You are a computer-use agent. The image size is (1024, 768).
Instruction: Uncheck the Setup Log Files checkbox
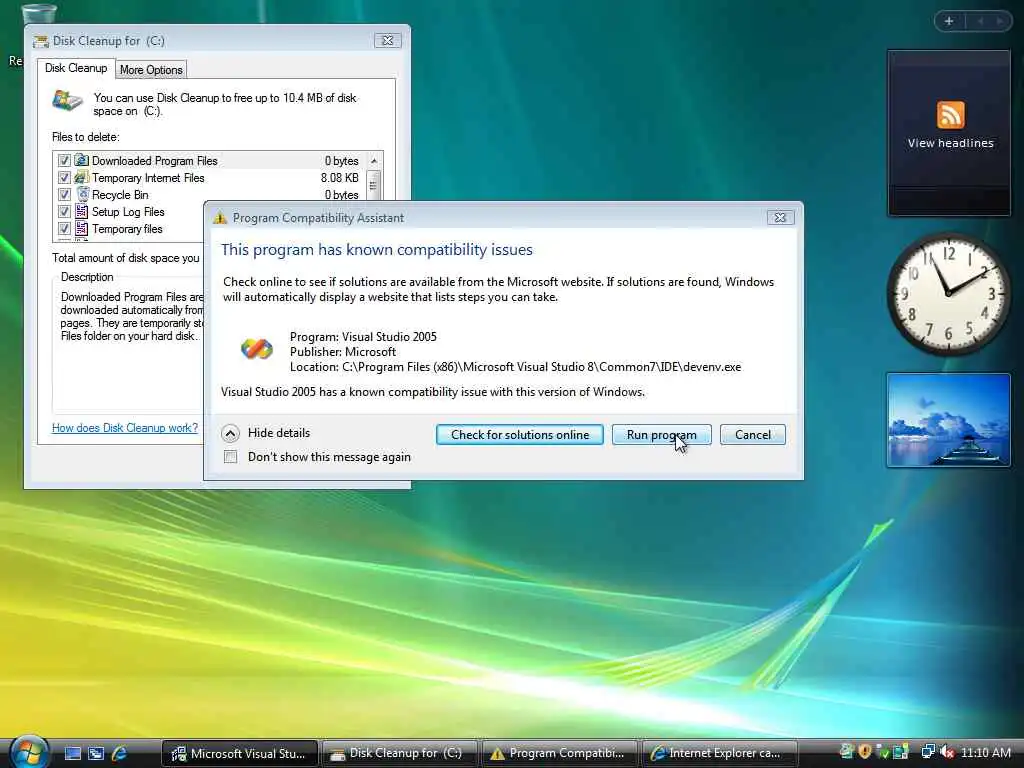(x=64, y=211)
